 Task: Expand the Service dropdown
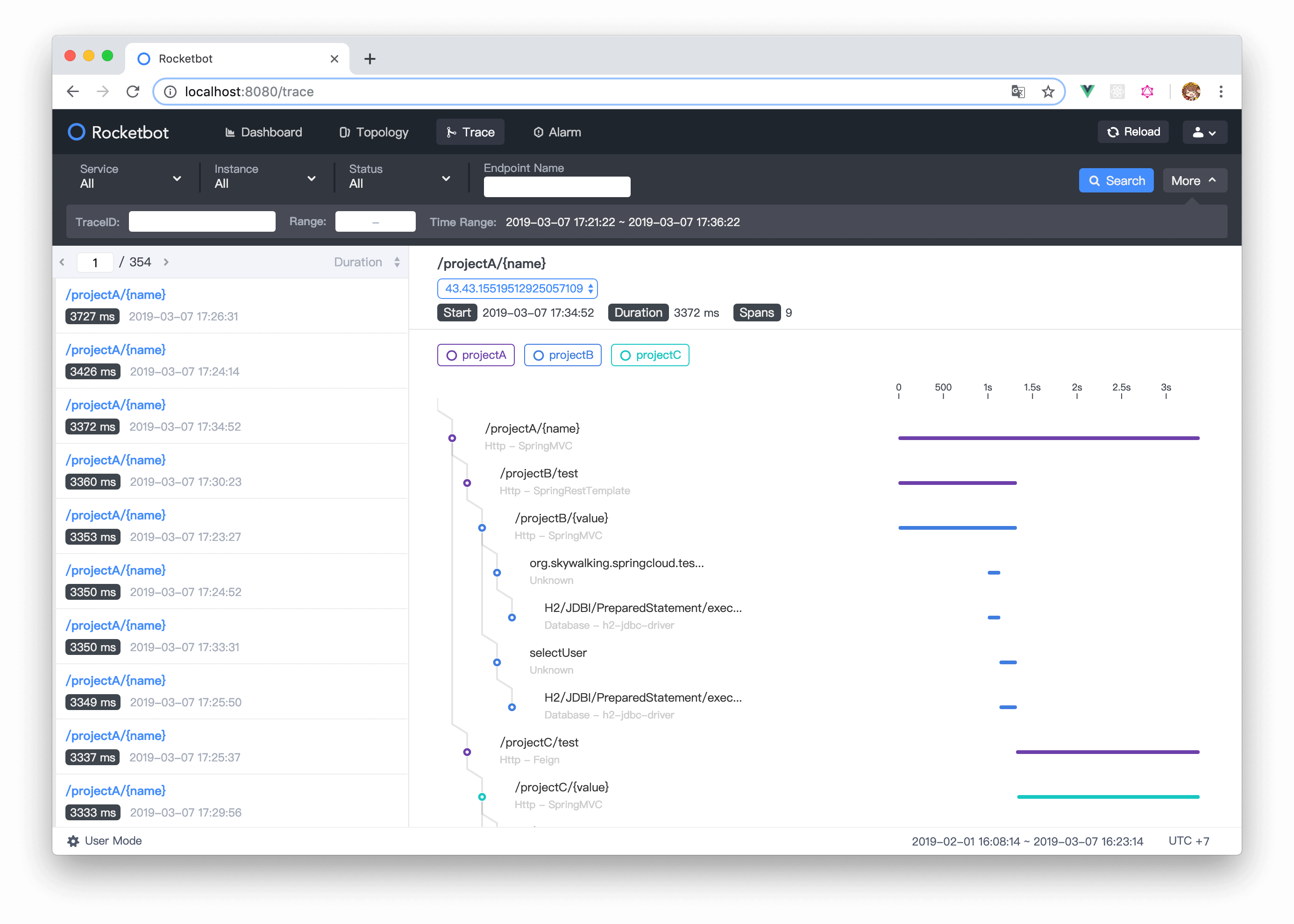point(131,177)
